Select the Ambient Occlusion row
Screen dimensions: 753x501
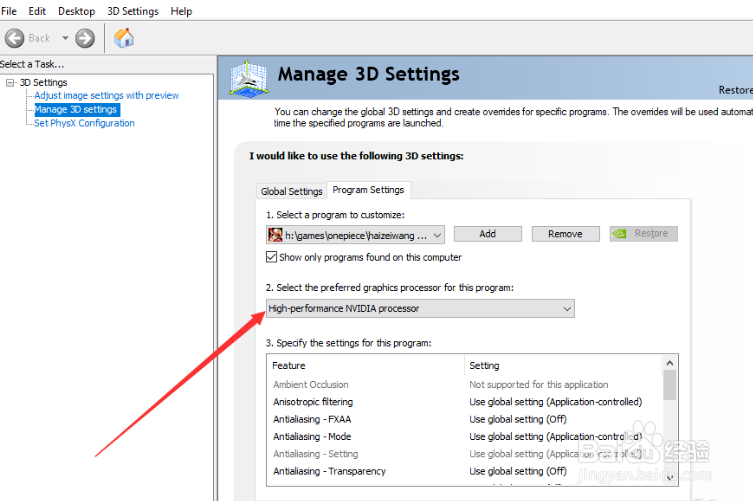pyautogui.click(x=465, y=385)
